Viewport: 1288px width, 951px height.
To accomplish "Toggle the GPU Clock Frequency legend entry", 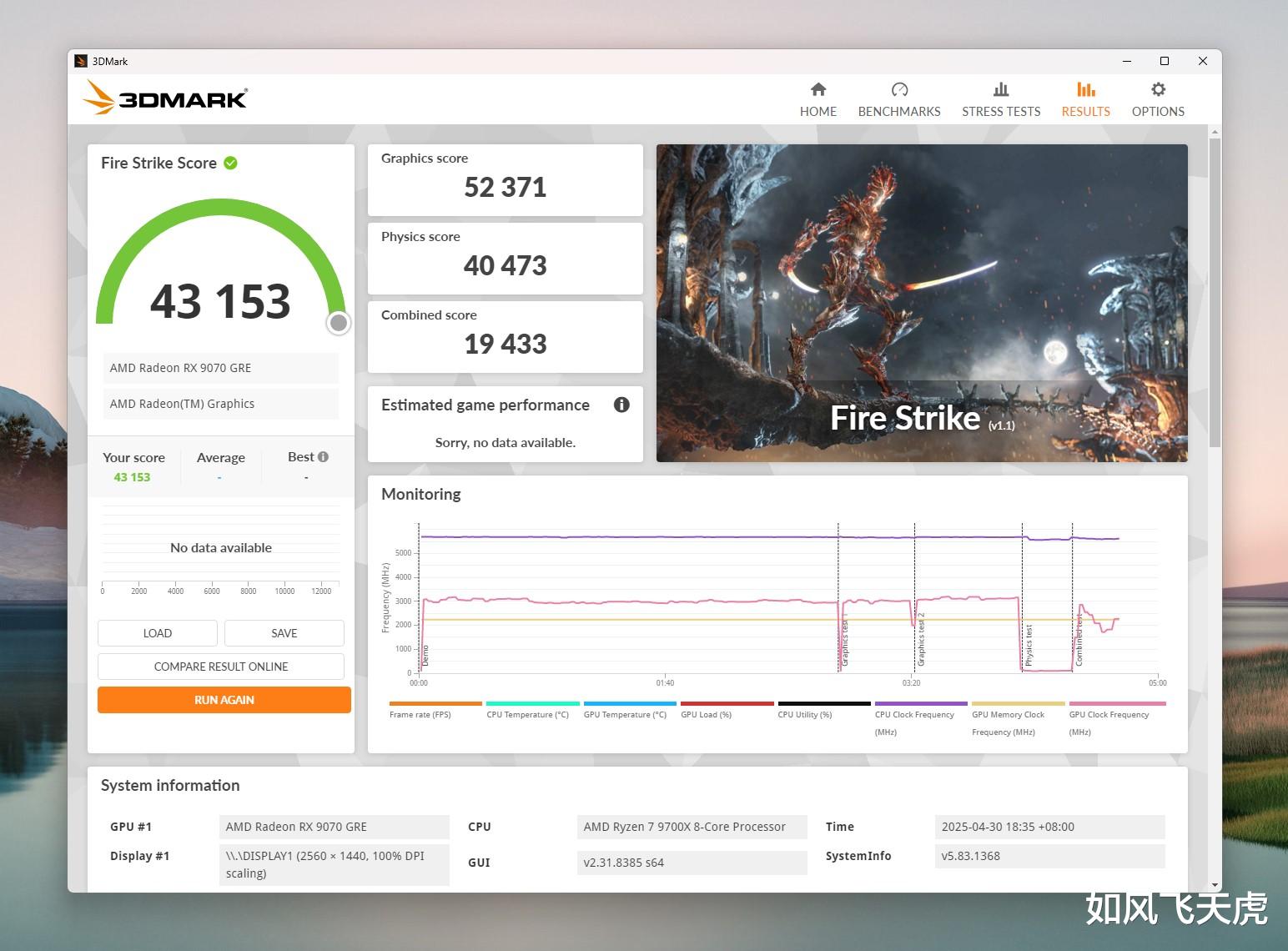I will click(x=1116, y=719).
